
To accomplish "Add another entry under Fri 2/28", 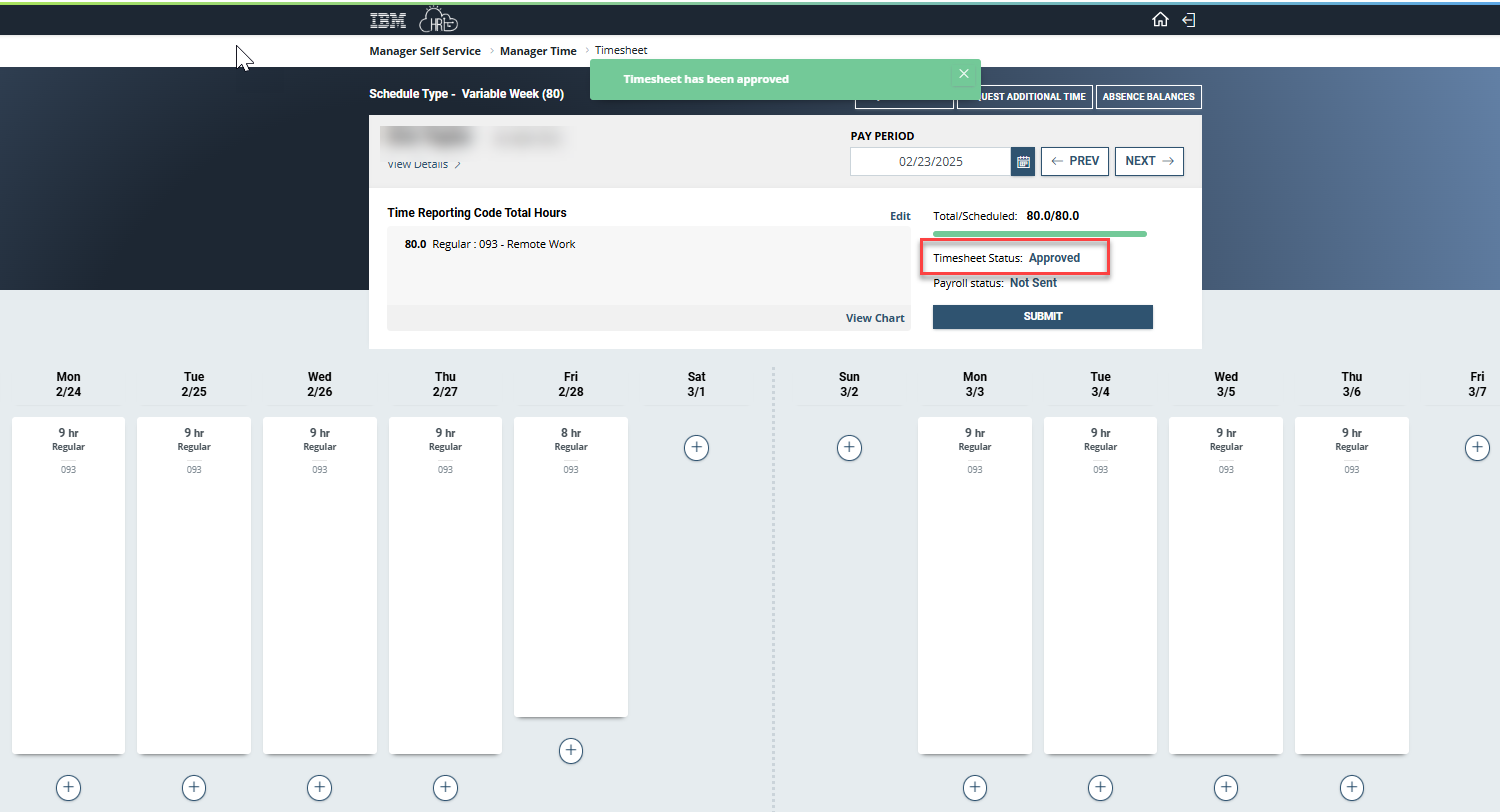I will point(571,750).
